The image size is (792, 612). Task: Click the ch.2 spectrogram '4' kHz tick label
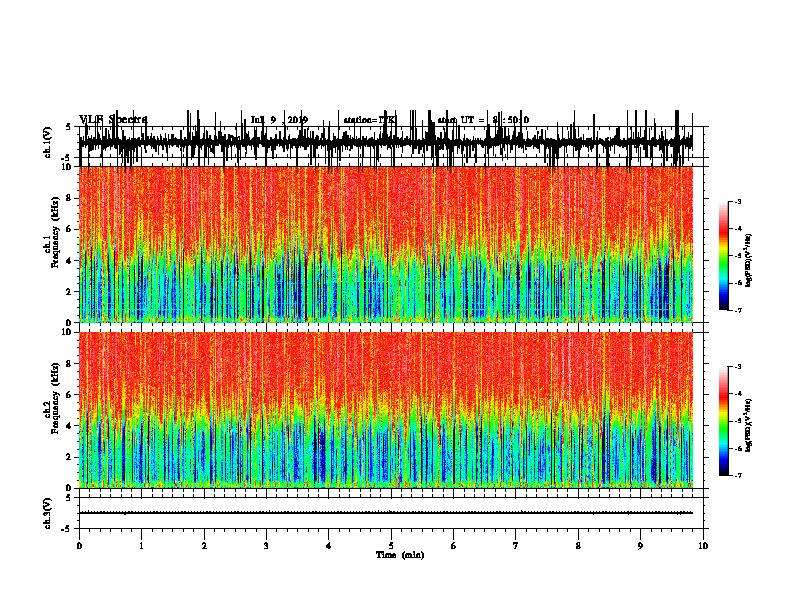point(70,426)
